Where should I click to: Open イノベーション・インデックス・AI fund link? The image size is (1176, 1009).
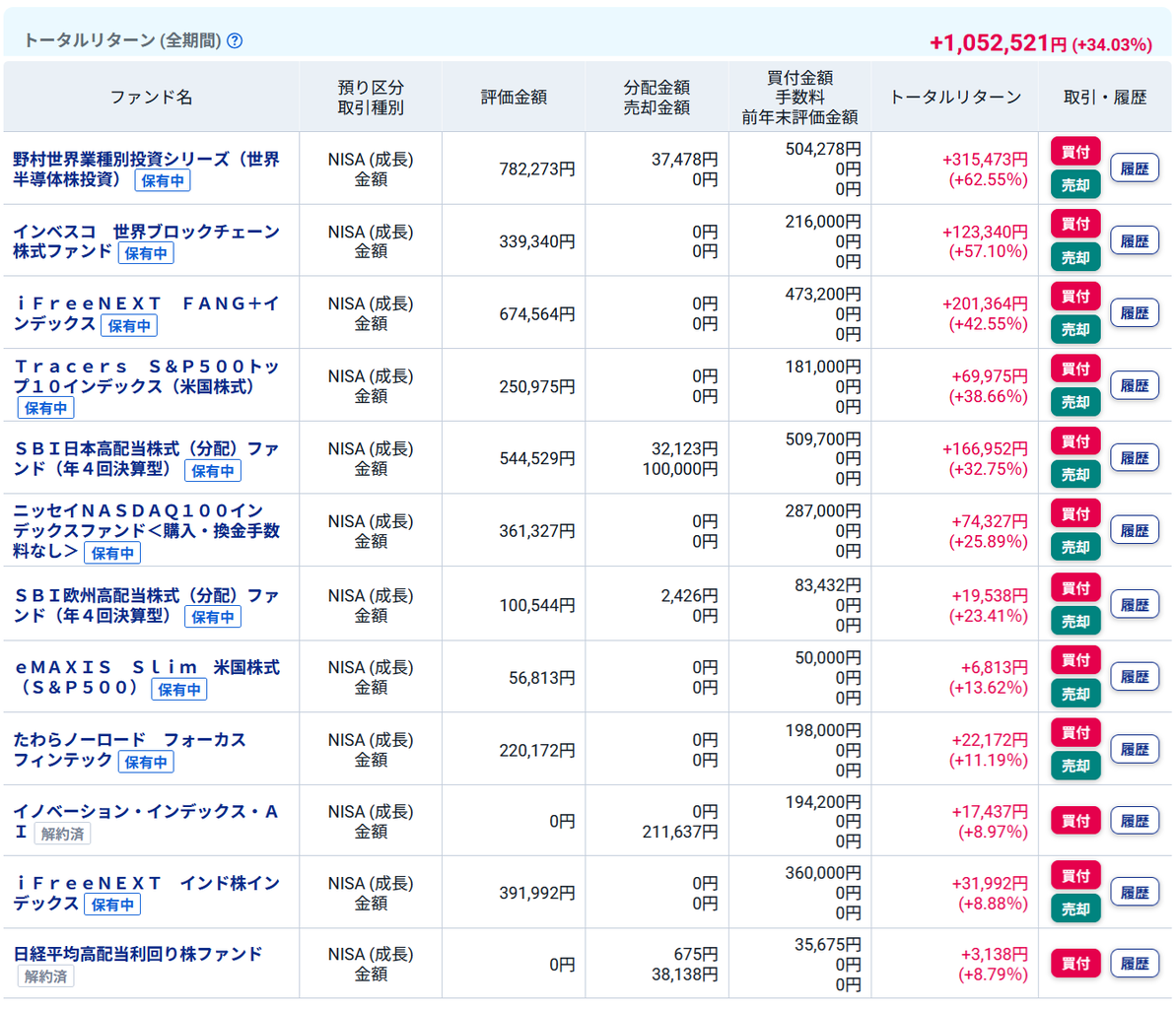pyautogui.click(x=146, y=821)
